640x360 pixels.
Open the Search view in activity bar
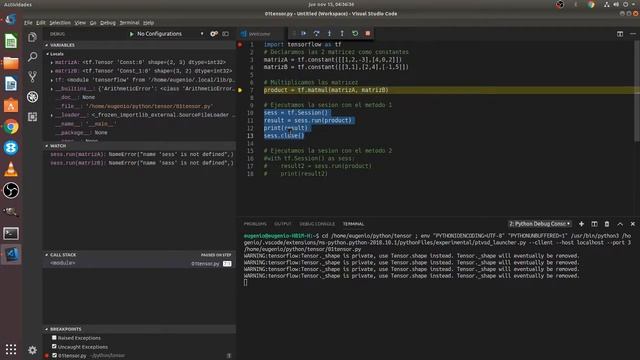point(32,57)
